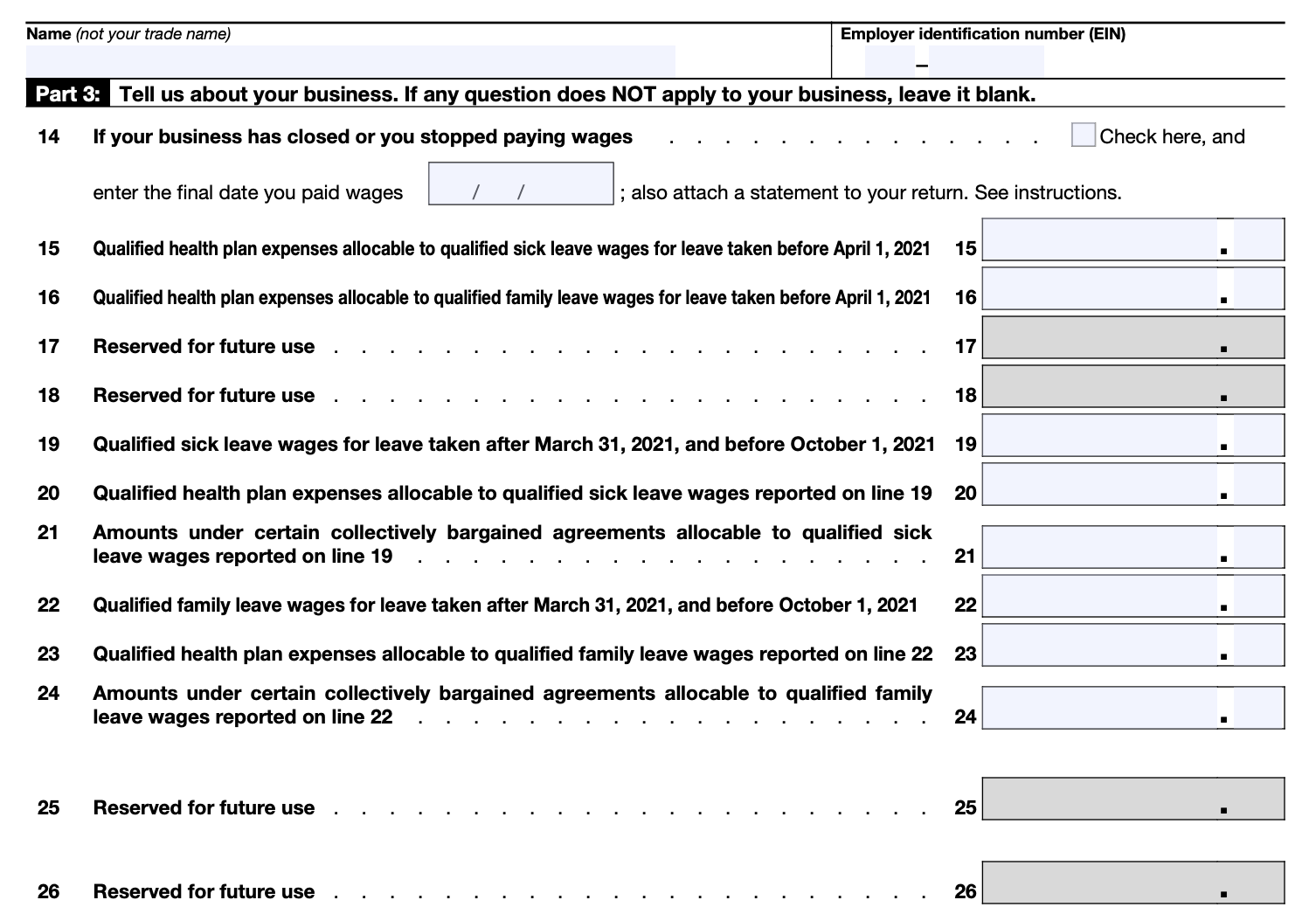1316x914 pixels.
Task: Focus the line 16 cents box
Action: coord(1258,288)
